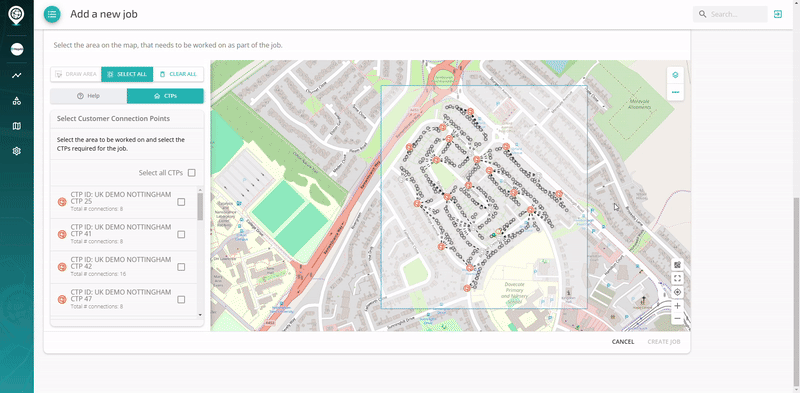Click the Clear All button

click(x=178, y=74)
